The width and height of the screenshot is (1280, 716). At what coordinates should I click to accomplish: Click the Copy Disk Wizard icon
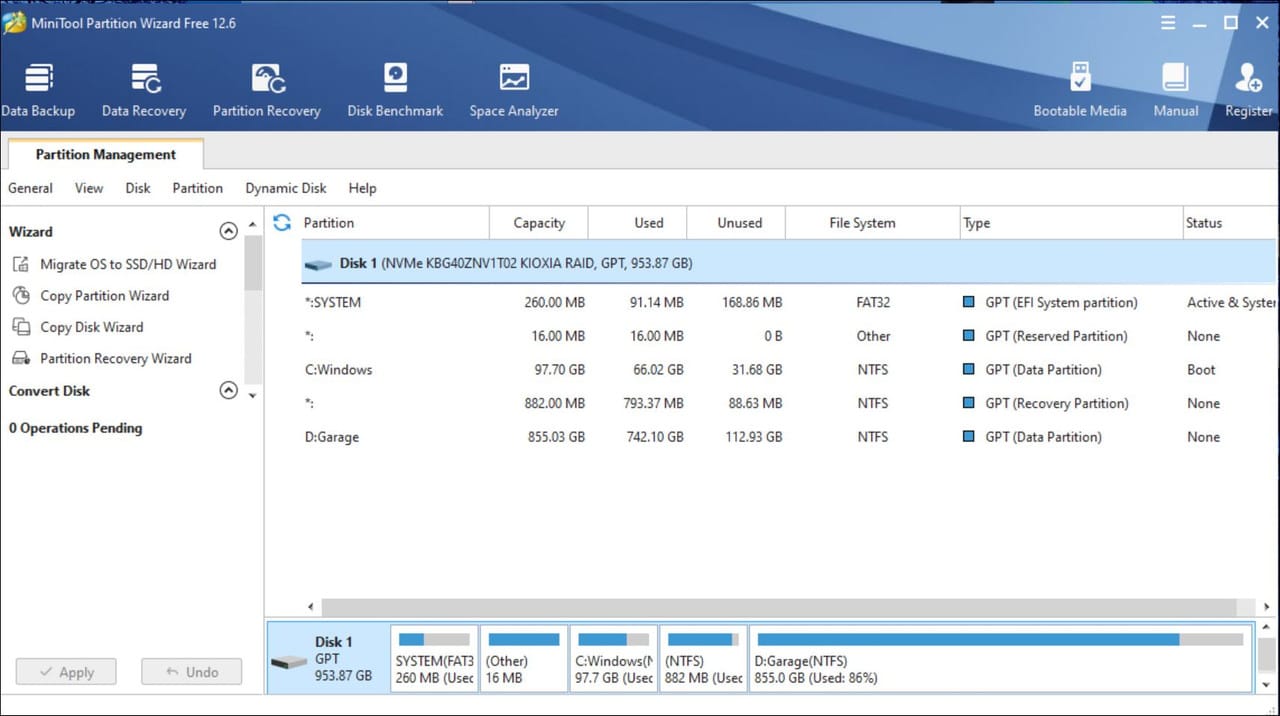[x=21, y=327]
